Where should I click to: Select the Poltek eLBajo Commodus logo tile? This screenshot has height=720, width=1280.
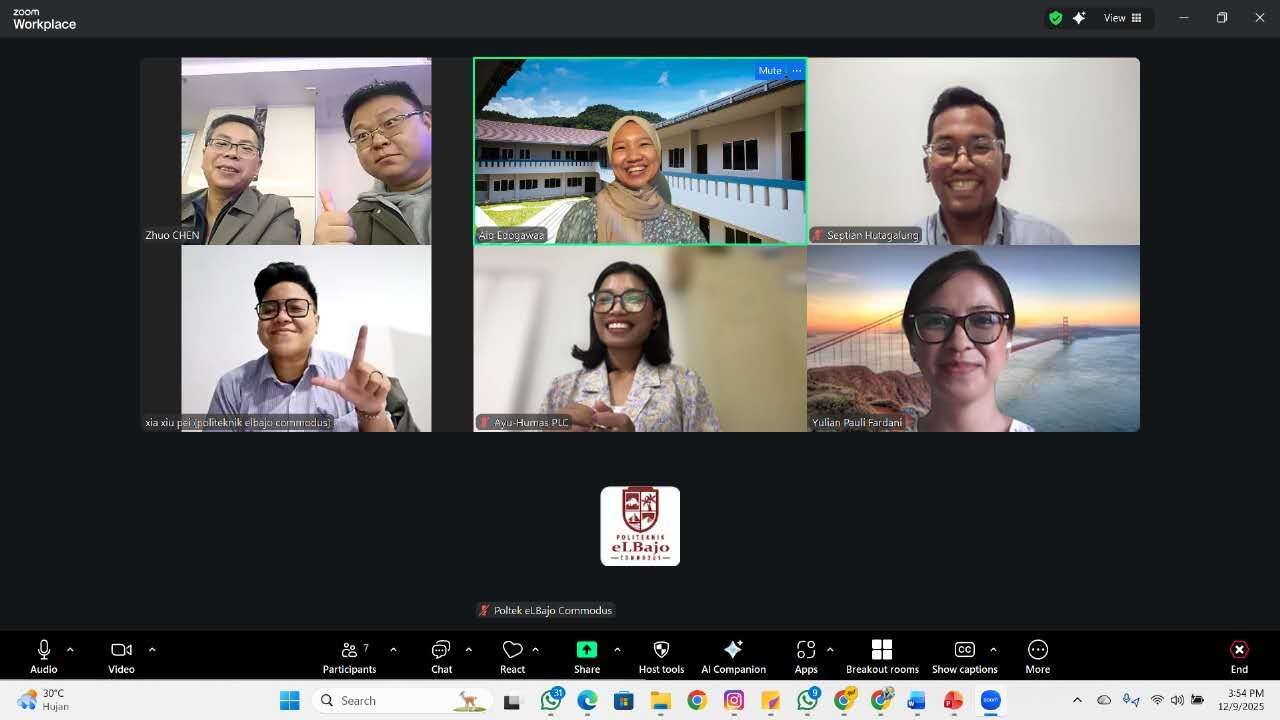[640, 526]
